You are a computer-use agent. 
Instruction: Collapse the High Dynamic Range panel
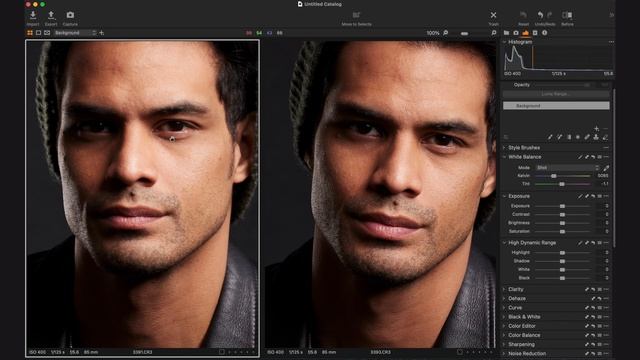(x=504, y=243)
